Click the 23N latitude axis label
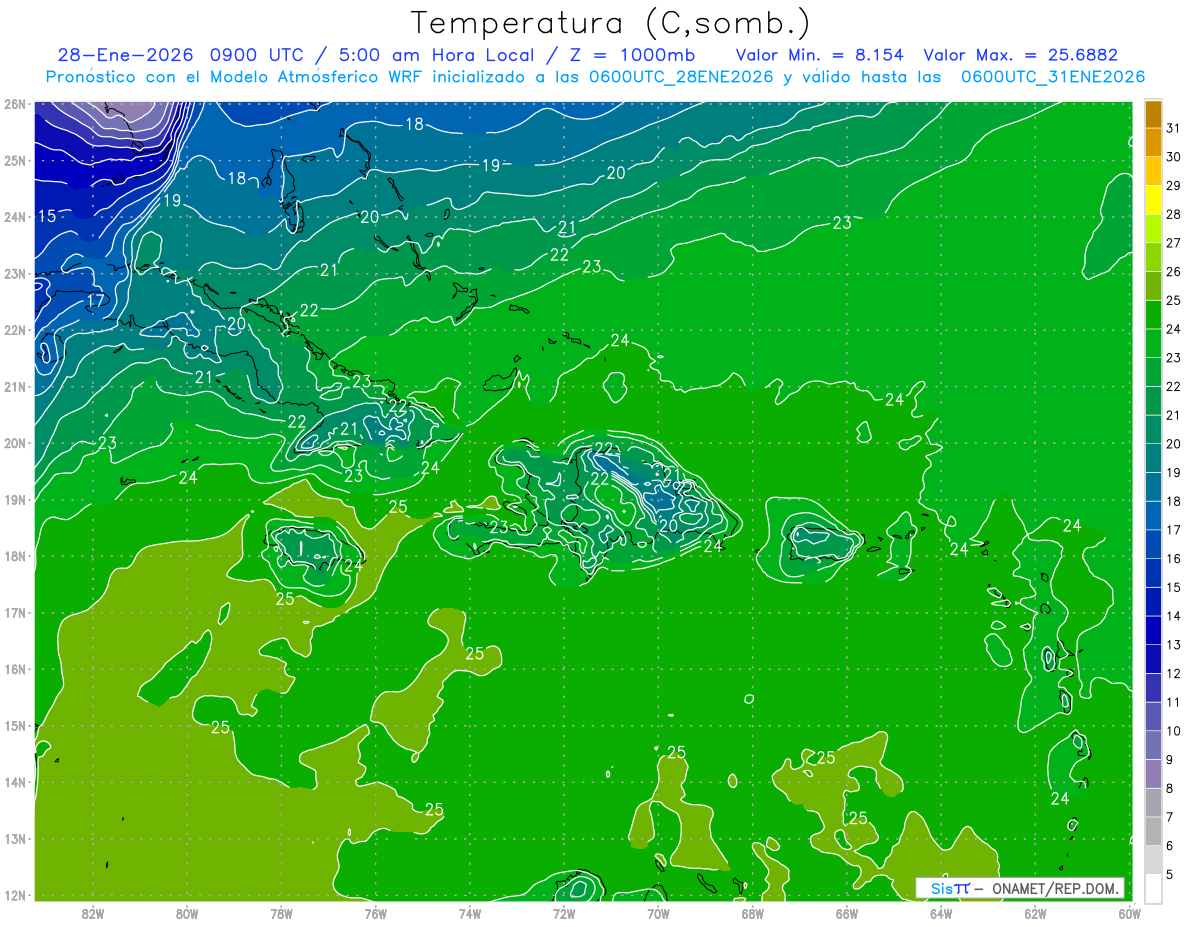This screenshot has height=927, width=1200. (x=14, y=274)
